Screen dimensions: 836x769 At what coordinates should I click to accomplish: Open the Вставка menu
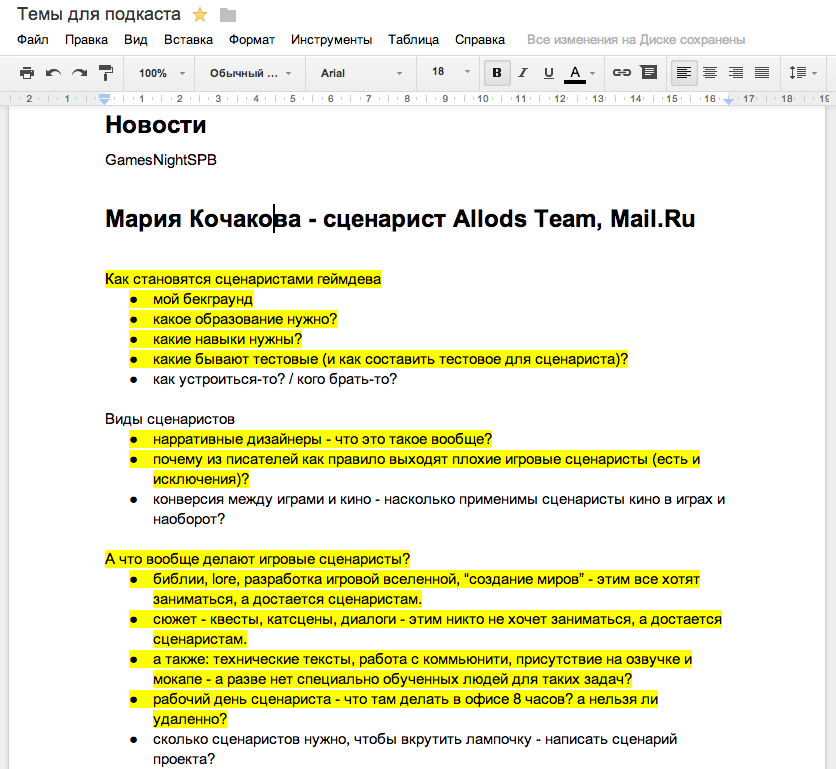[188, 40]
